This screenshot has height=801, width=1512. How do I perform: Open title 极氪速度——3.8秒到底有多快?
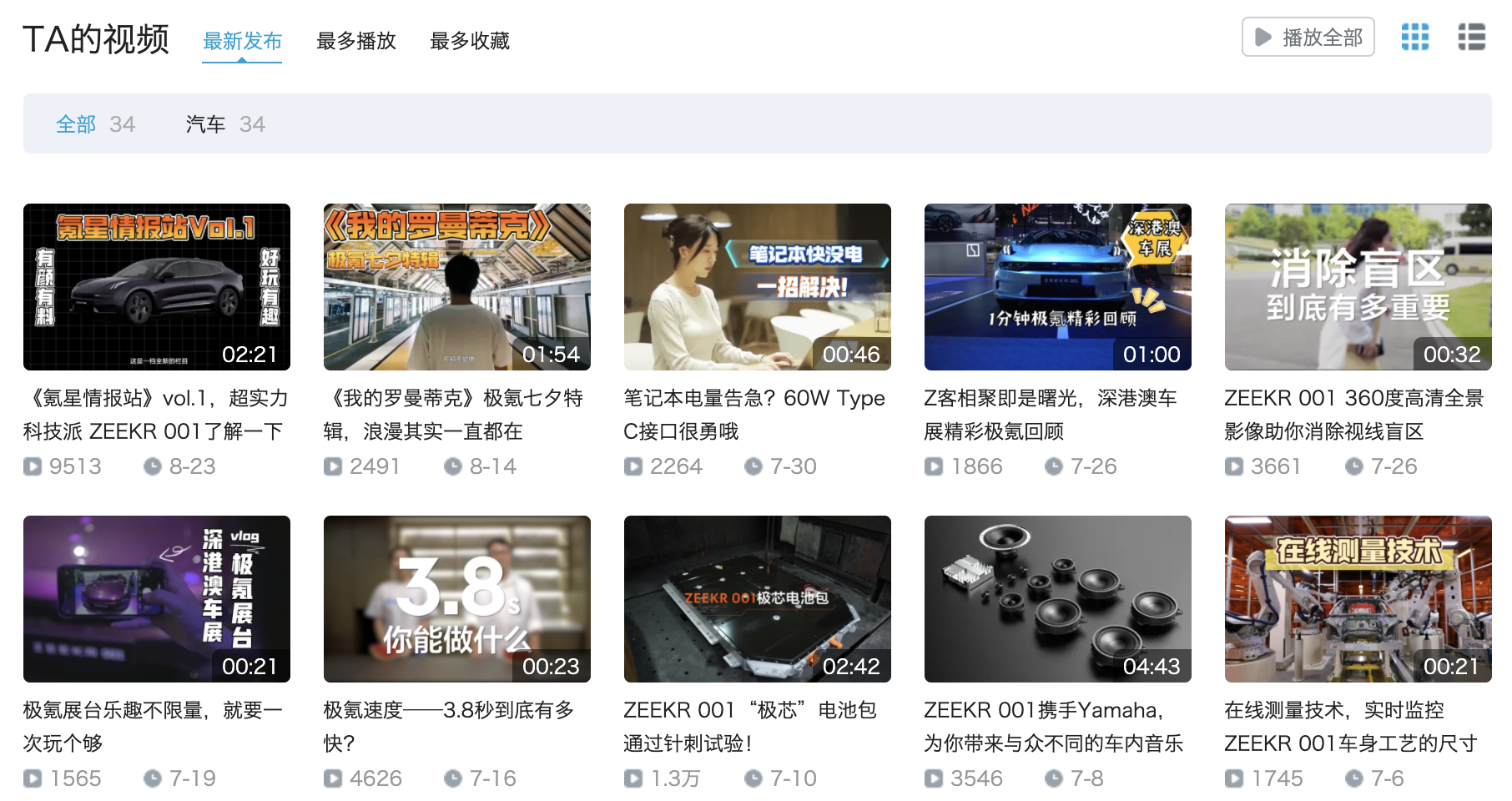[449, 727]
